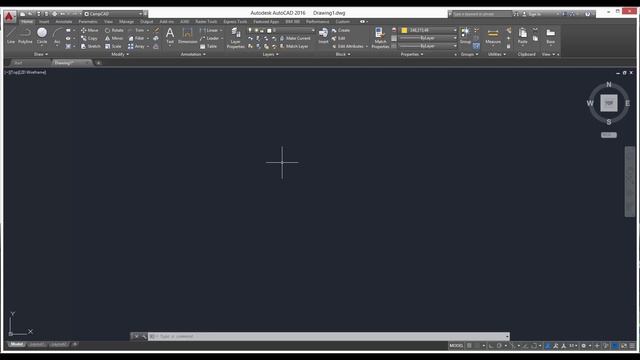The width and height of the screenshot is (640, 360).
Task: Click the Fillet tool
Action: (x=137, y=38)
